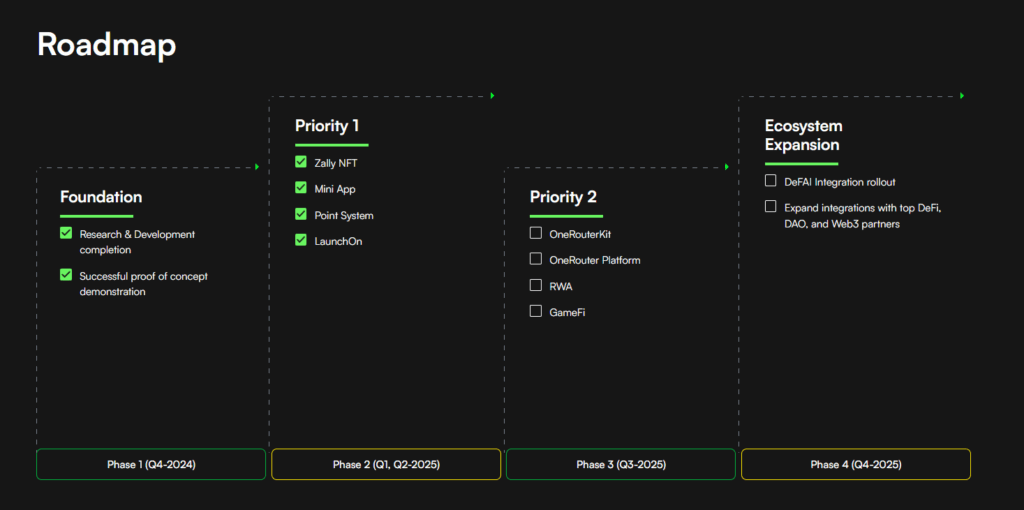The height and width of the screenshot is (510, 1024).
Task: Select the Ecosystem Expansion heading
Action: click(x=804, y=135)
